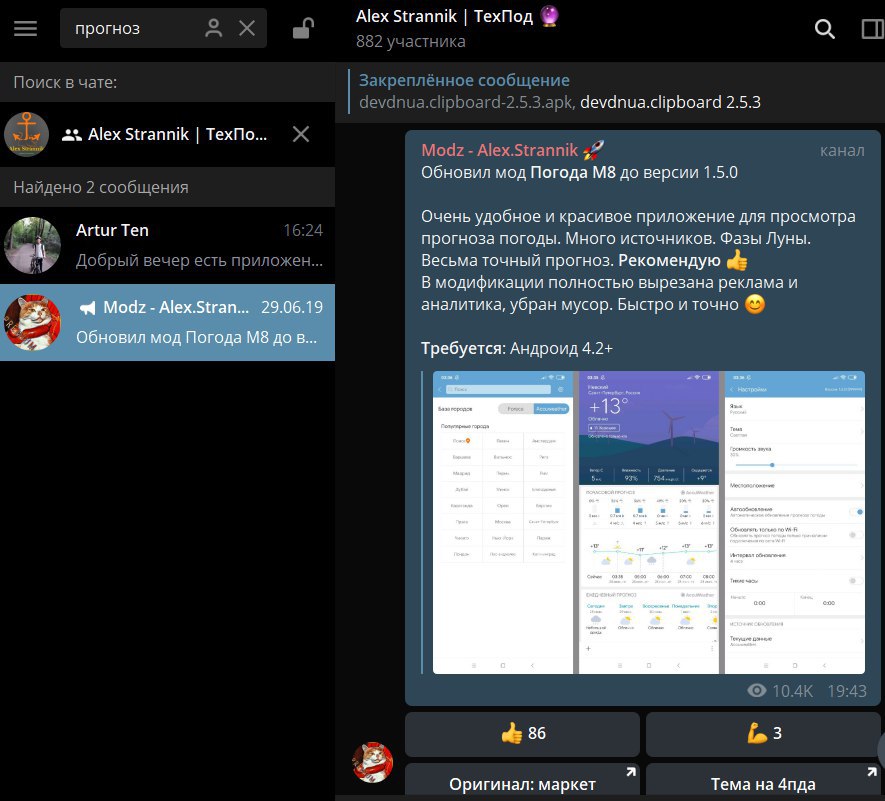
Task: Click the 16:24 timestamp of Artur Ten
Action: tap(303, 230)
